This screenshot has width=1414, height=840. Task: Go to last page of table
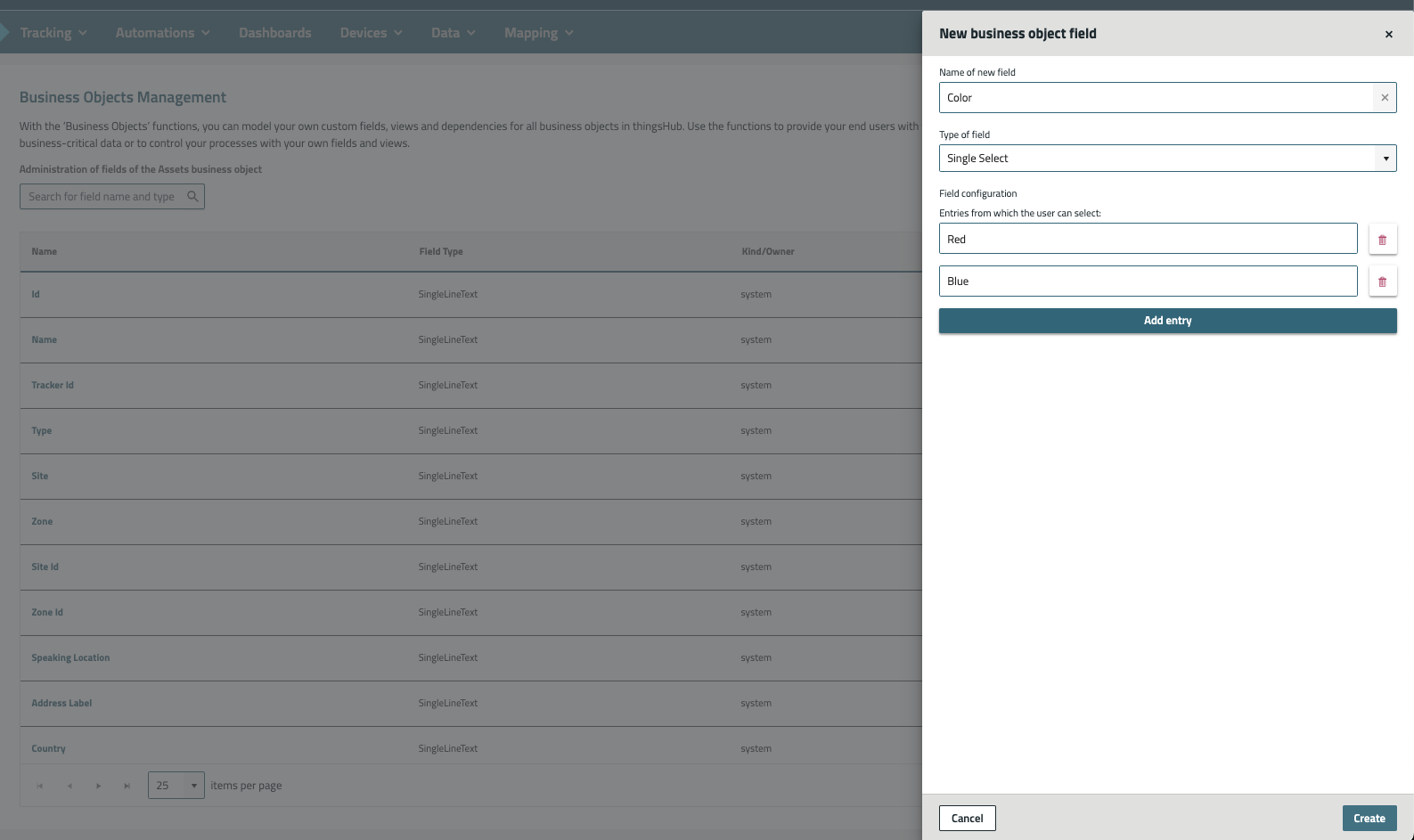[x=127, y=786]
